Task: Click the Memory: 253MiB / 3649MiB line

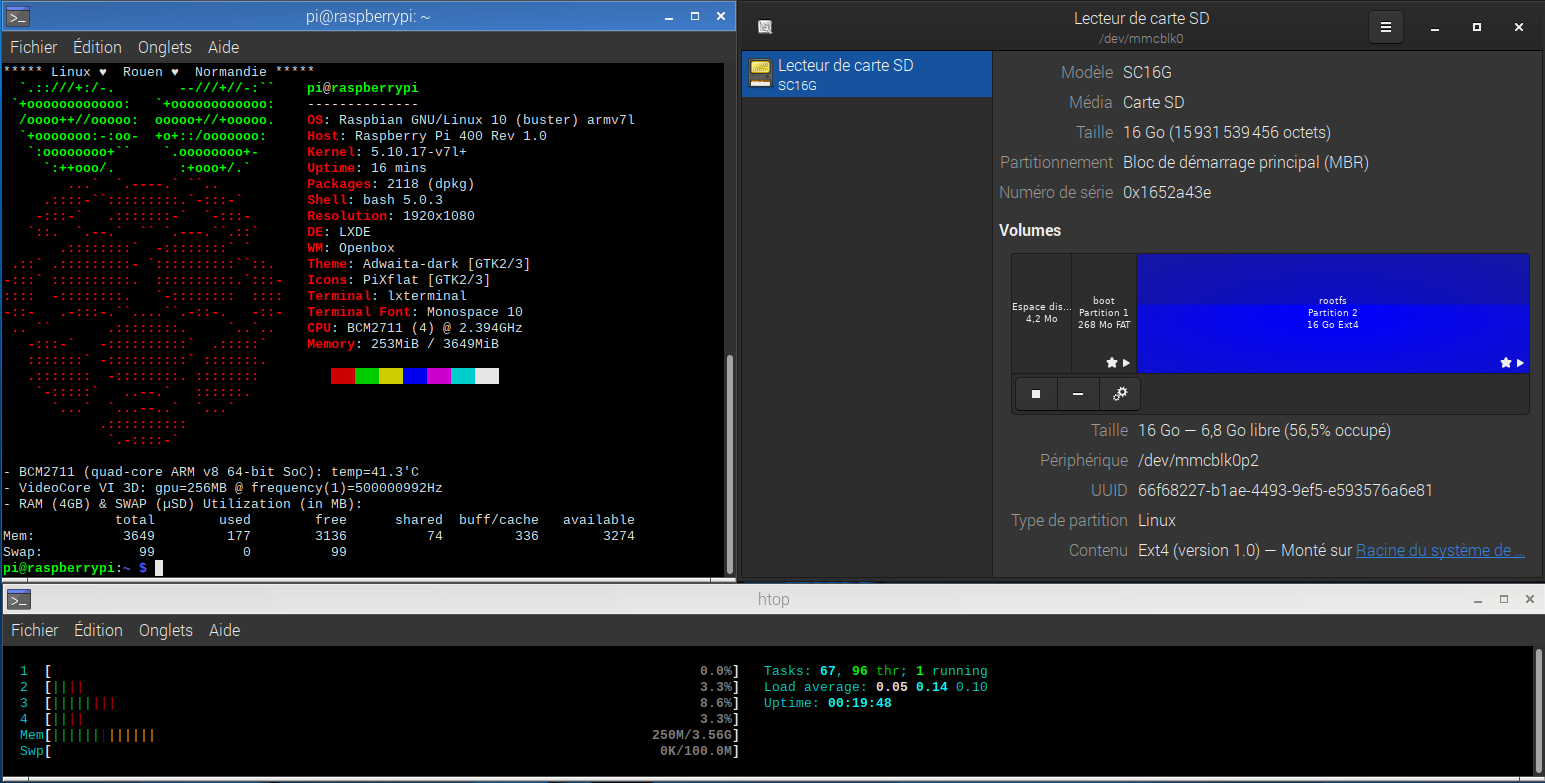Action: tap(403, 344)
